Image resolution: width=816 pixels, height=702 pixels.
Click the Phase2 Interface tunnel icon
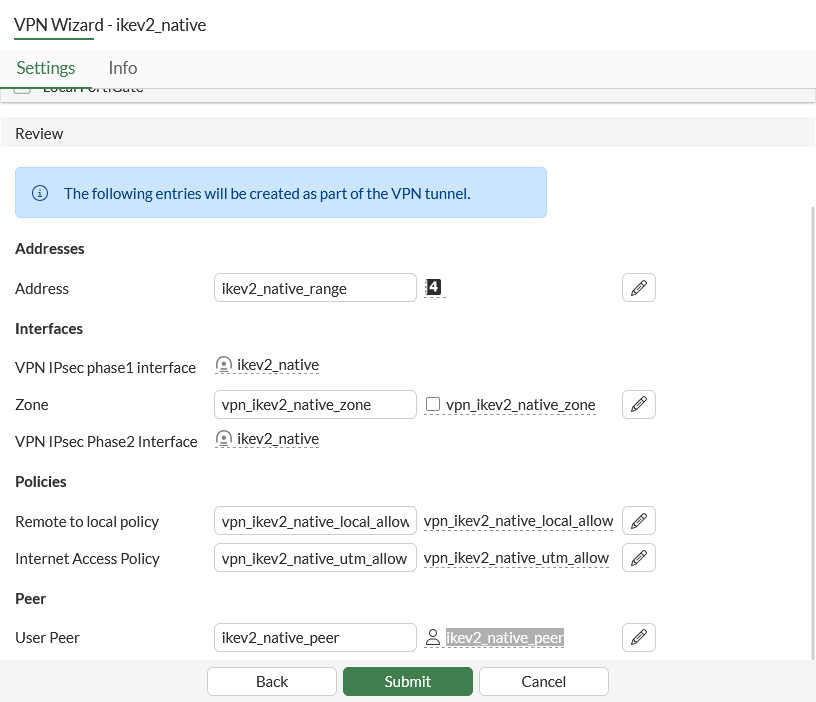(x=224, y=439)
